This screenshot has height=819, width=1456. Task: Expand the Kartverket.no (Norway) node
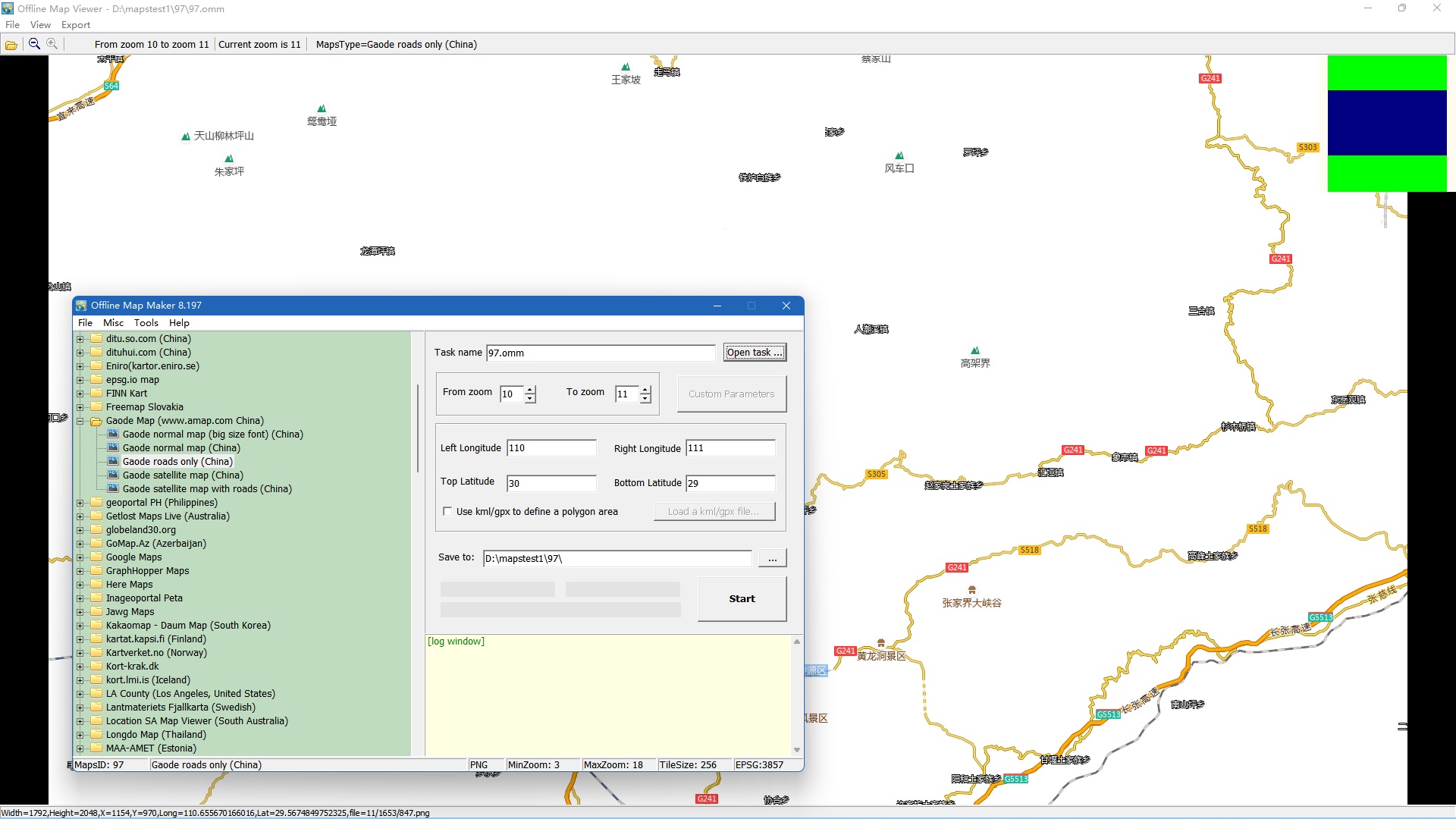[x=80, y=653]
